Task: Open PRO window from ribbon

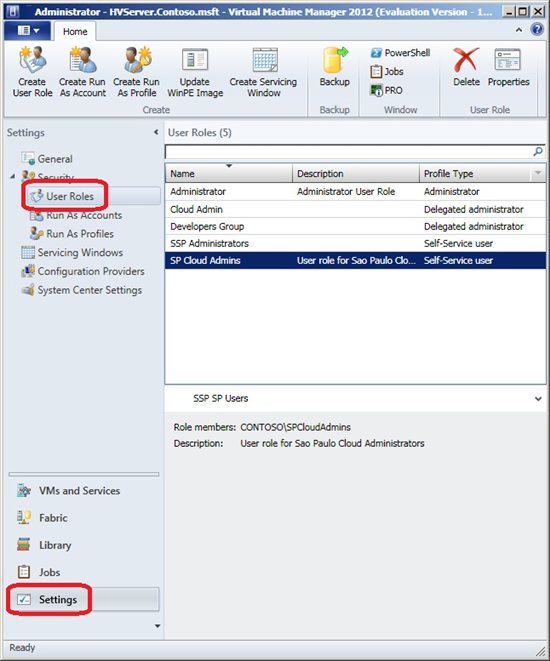Action: pos(386,90)
